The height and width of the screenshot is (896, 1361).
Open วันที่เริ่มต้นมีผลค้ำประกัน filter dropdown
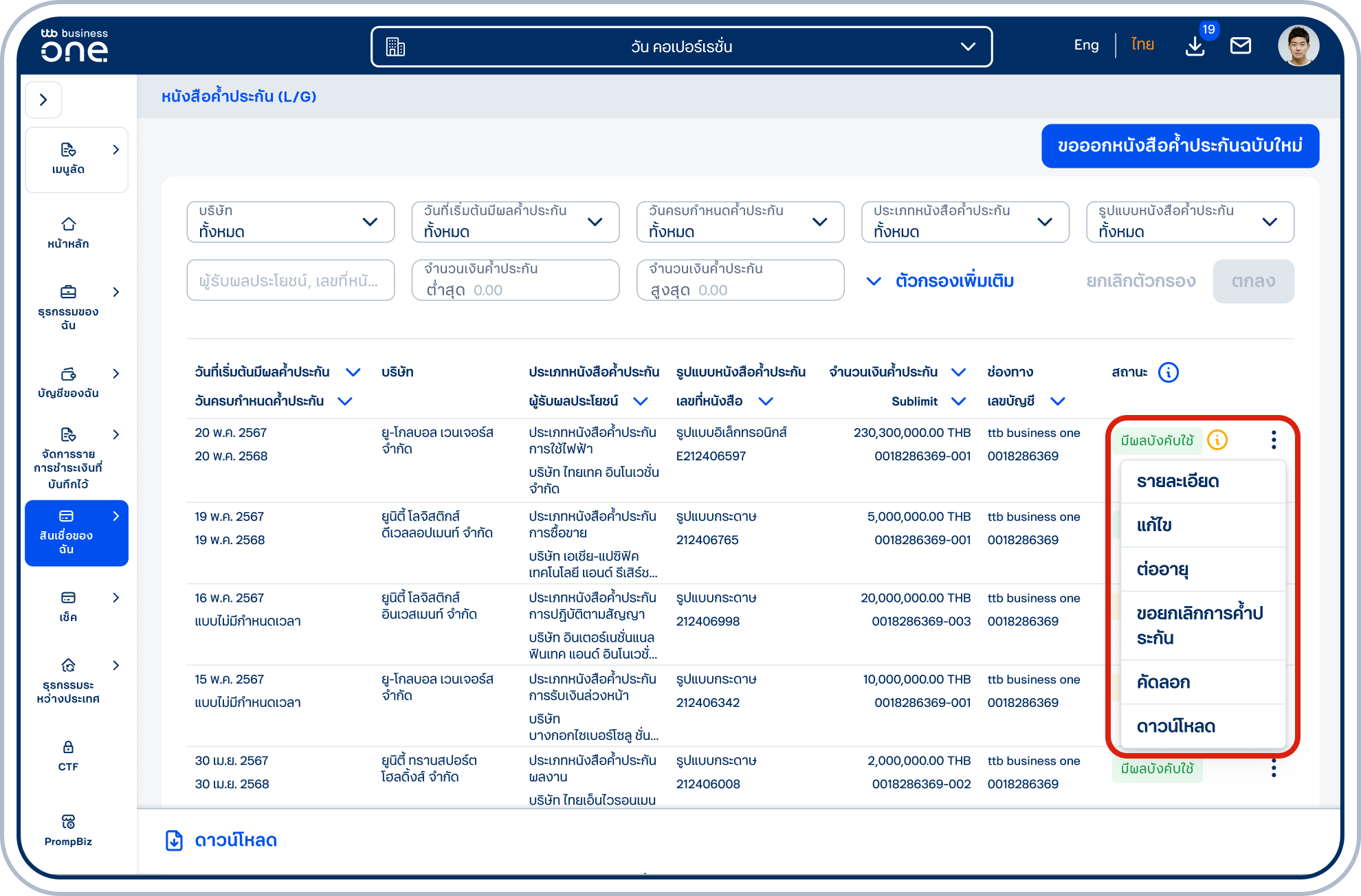pyautogui.click(x=515, y=222)
